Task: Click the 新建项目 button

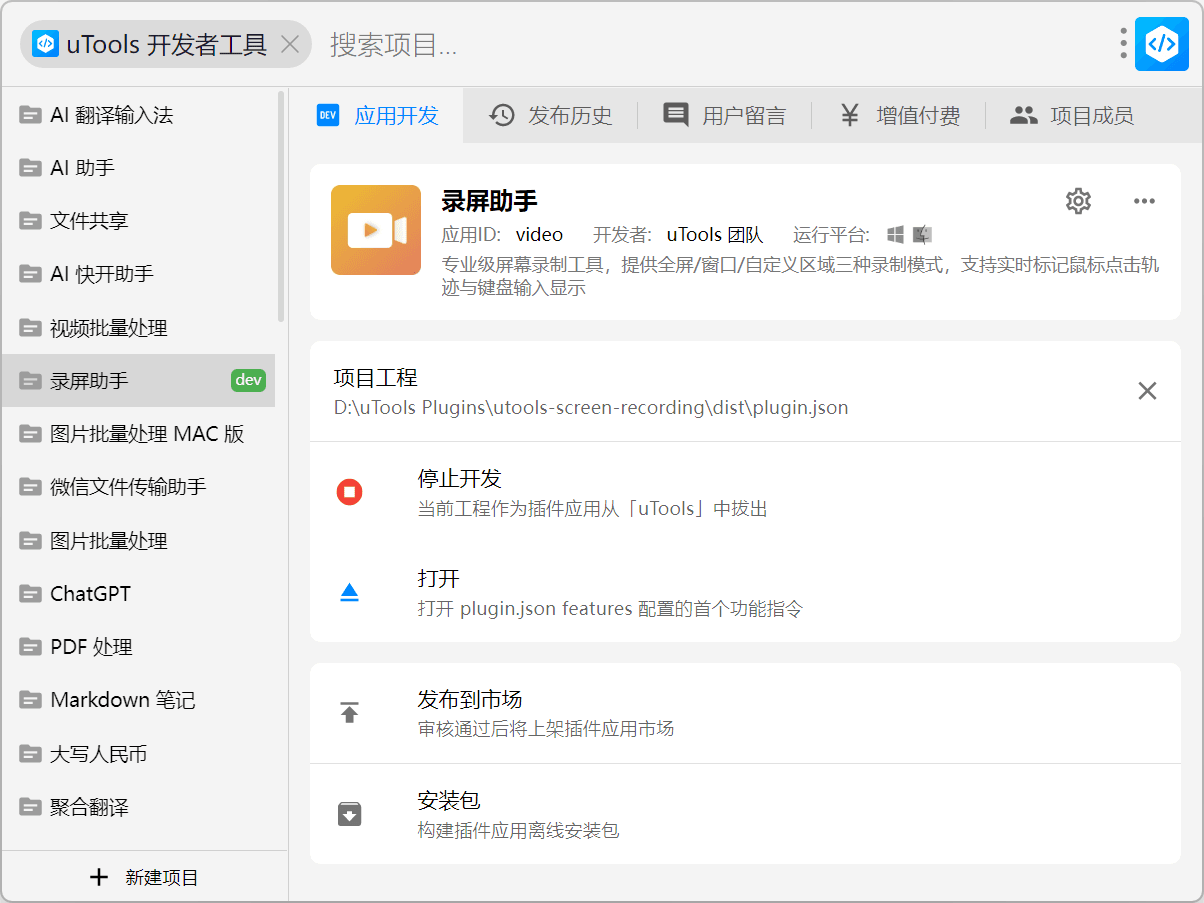Action: (x=145, y=877)
